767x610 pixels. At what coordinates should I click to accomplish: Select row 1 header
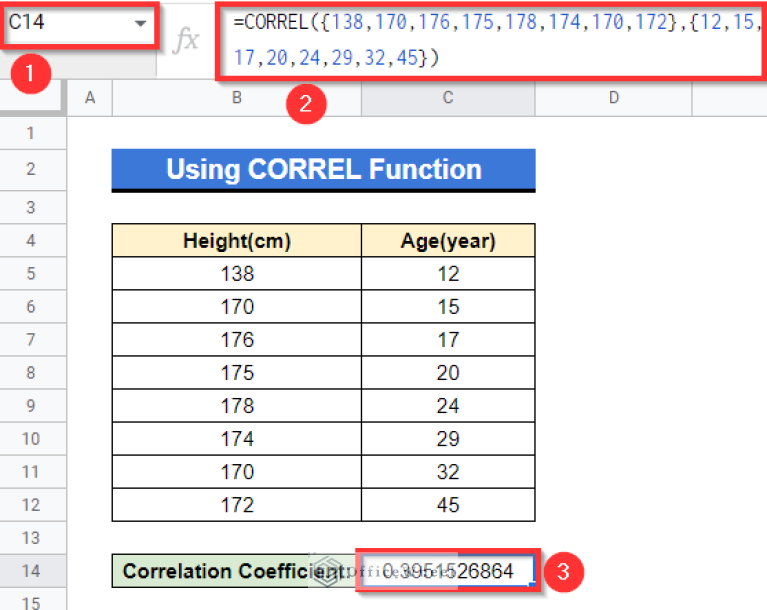[30, 133]
